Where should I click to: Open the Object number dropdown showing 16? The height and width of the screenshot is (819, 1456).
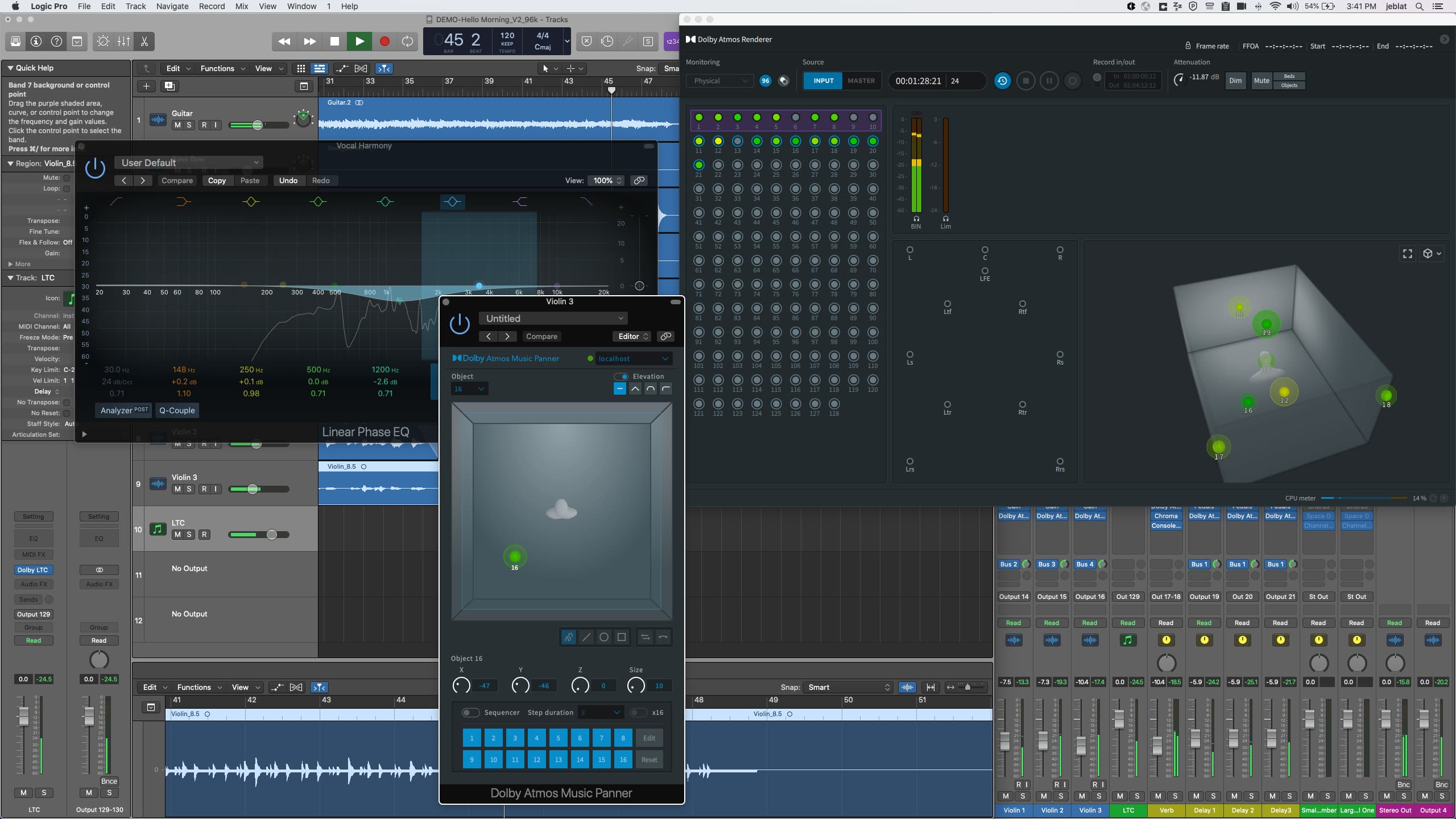point(469,388)
